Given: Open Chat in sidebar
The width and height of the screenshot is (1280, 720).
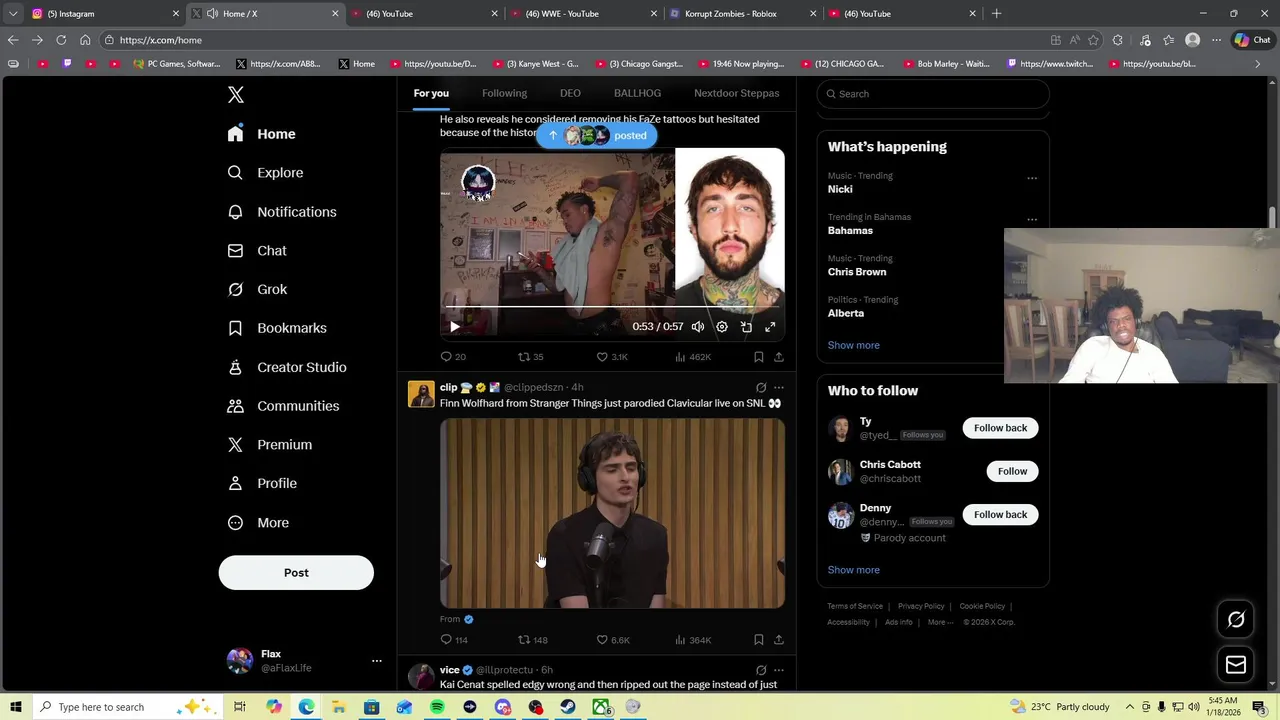Looking at the screenshot, I should tap(257, 251).
